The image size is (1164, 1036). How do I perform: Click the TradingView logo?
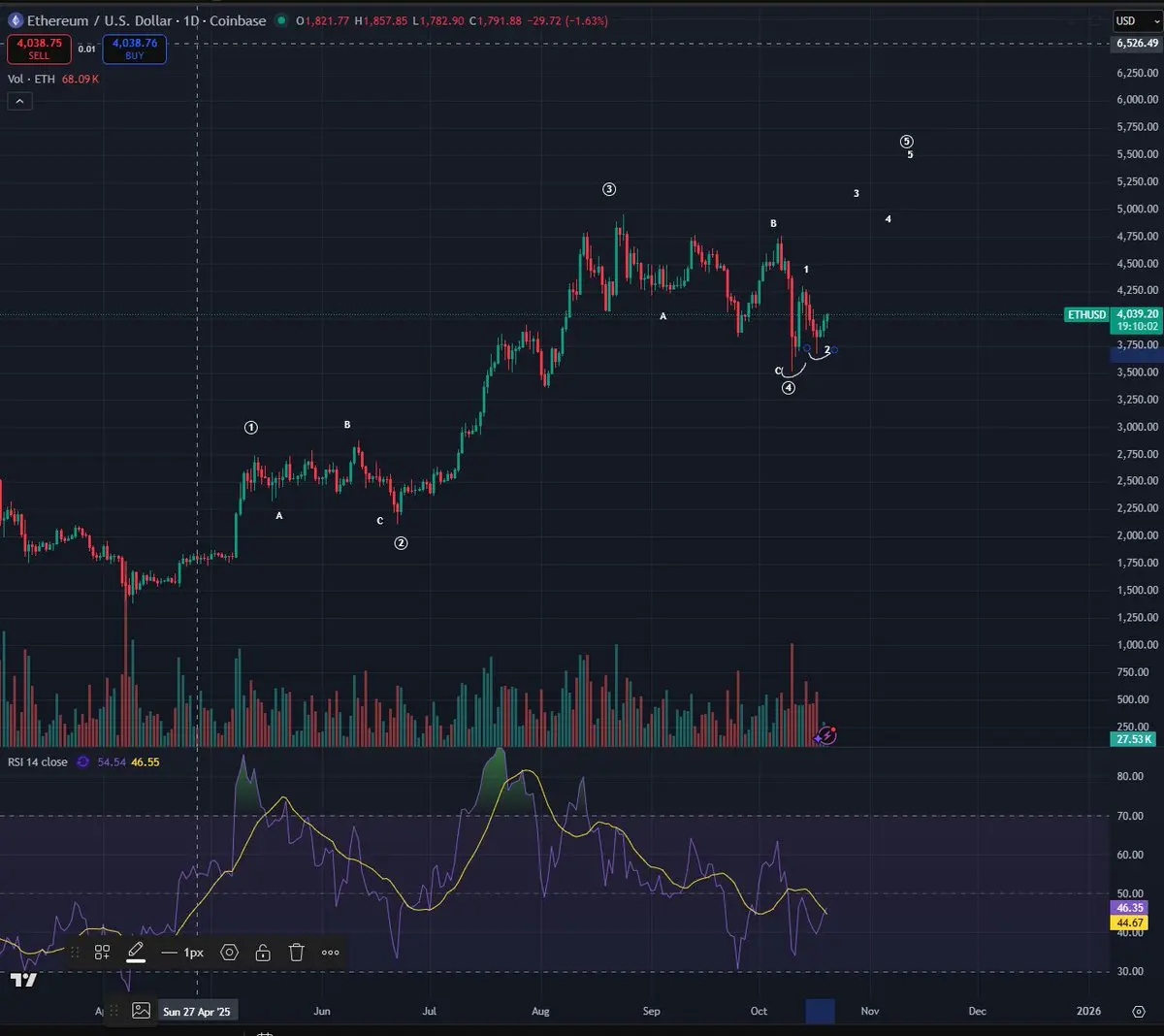point(23,980)
